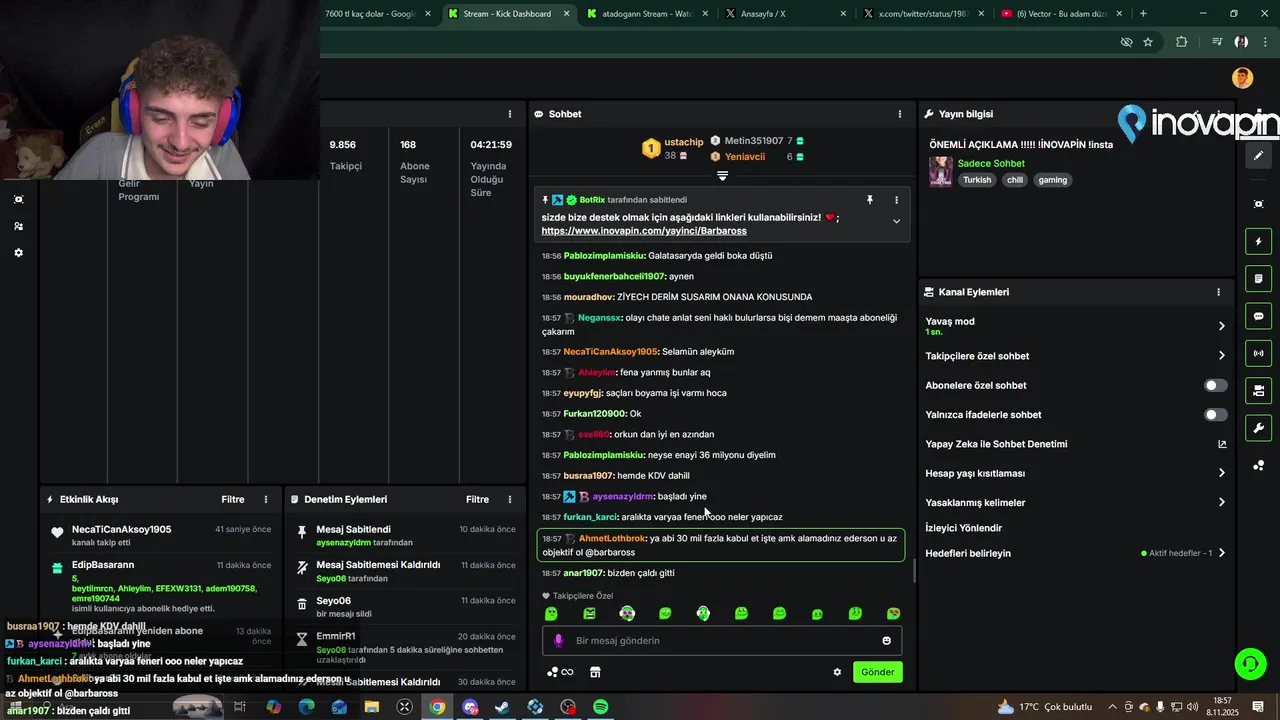Open chat settings gear beside Gönder

837,672
